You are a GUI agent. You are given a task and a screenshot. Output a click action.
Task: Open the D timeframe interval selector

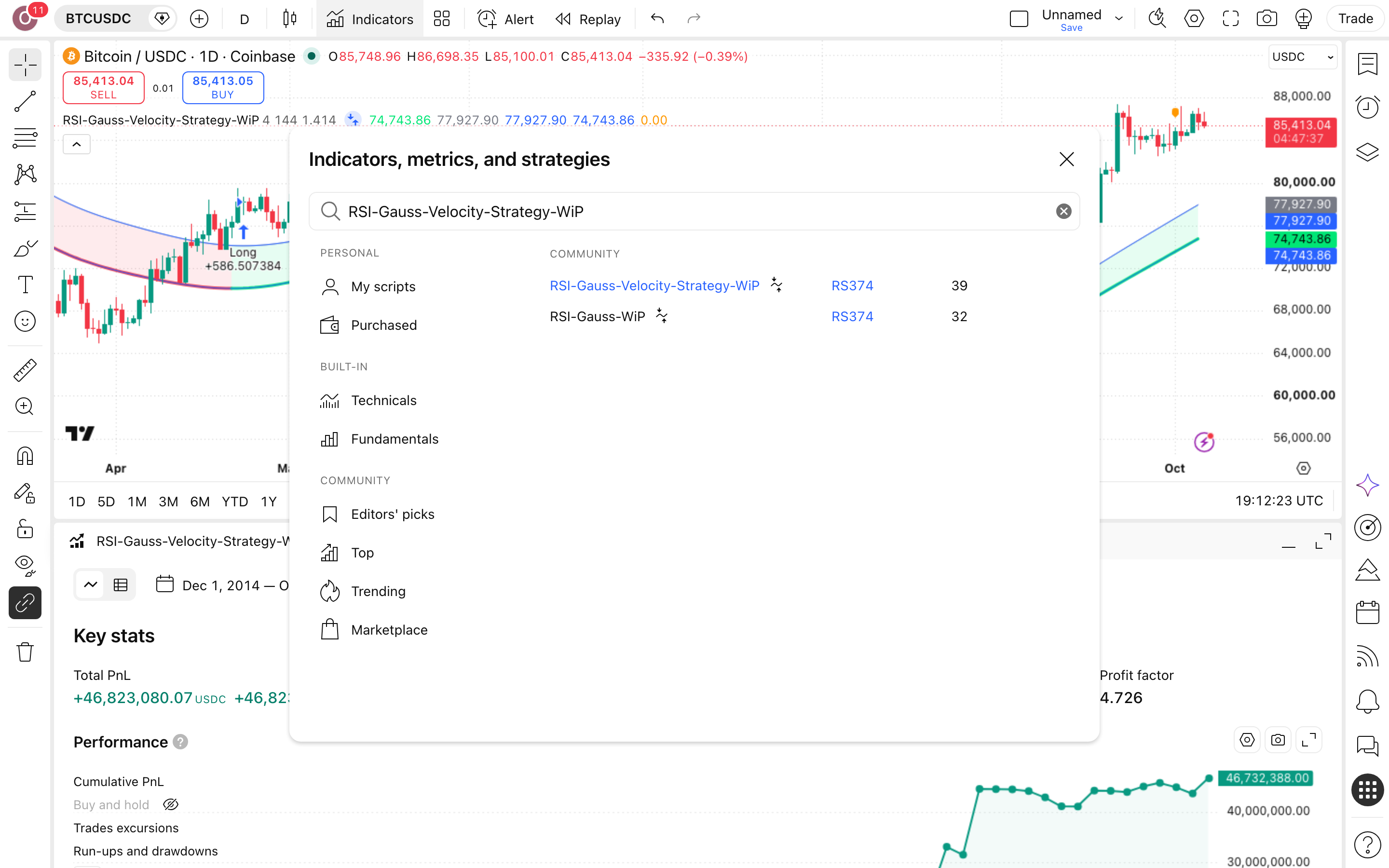pyautogui.click(x=245, y=19)
